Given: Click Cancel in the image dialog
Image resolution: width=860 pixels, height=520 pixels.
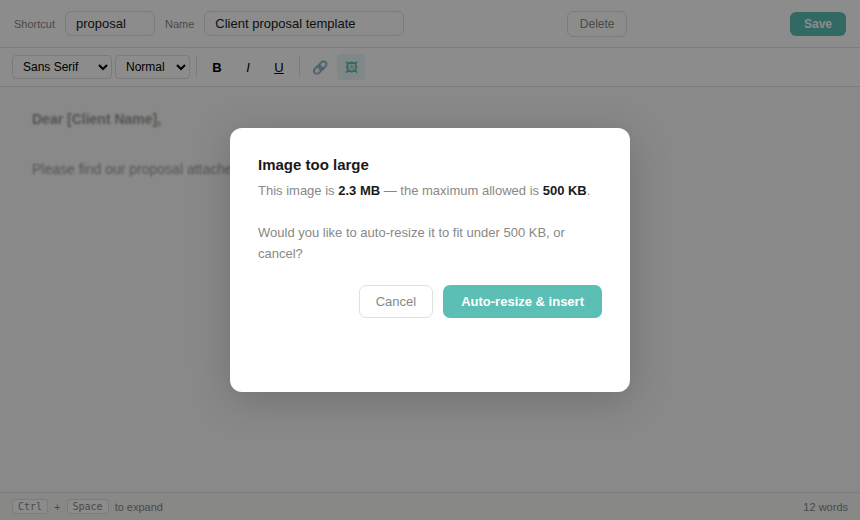Looking at the screenshot, I should tap(395, 301).
